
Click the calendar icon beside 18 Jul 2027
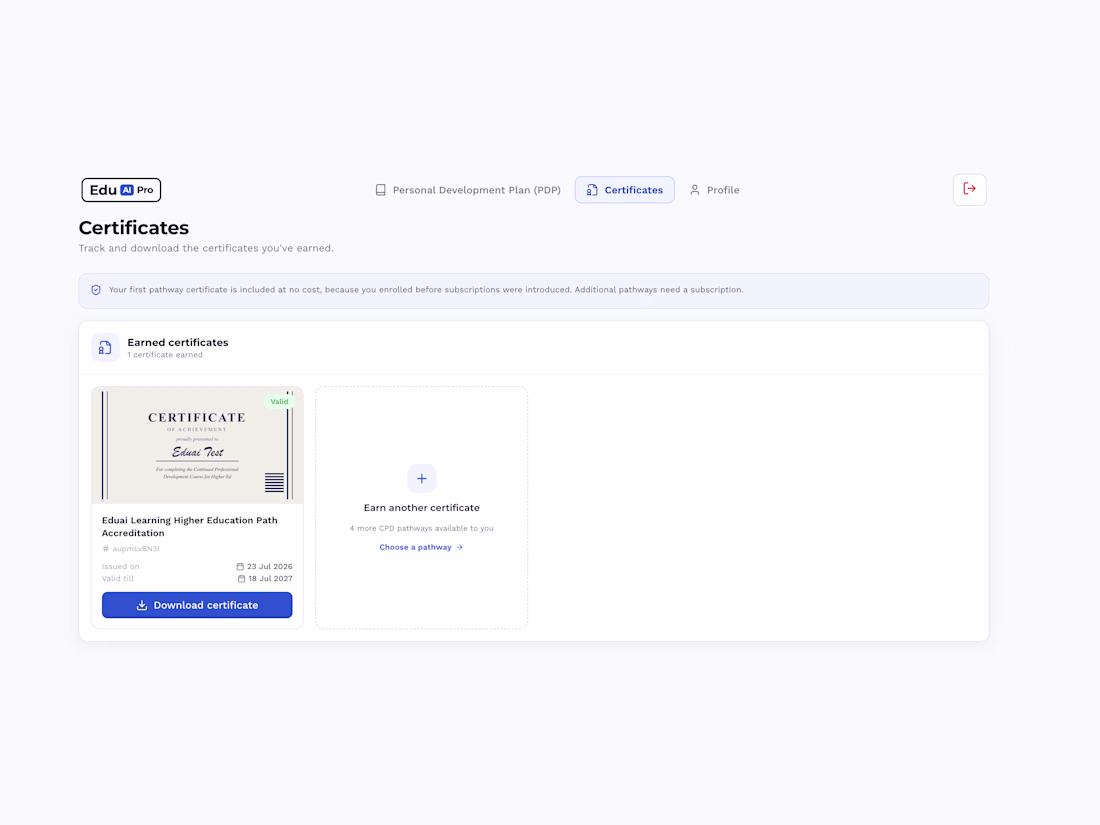pos(241,579)
